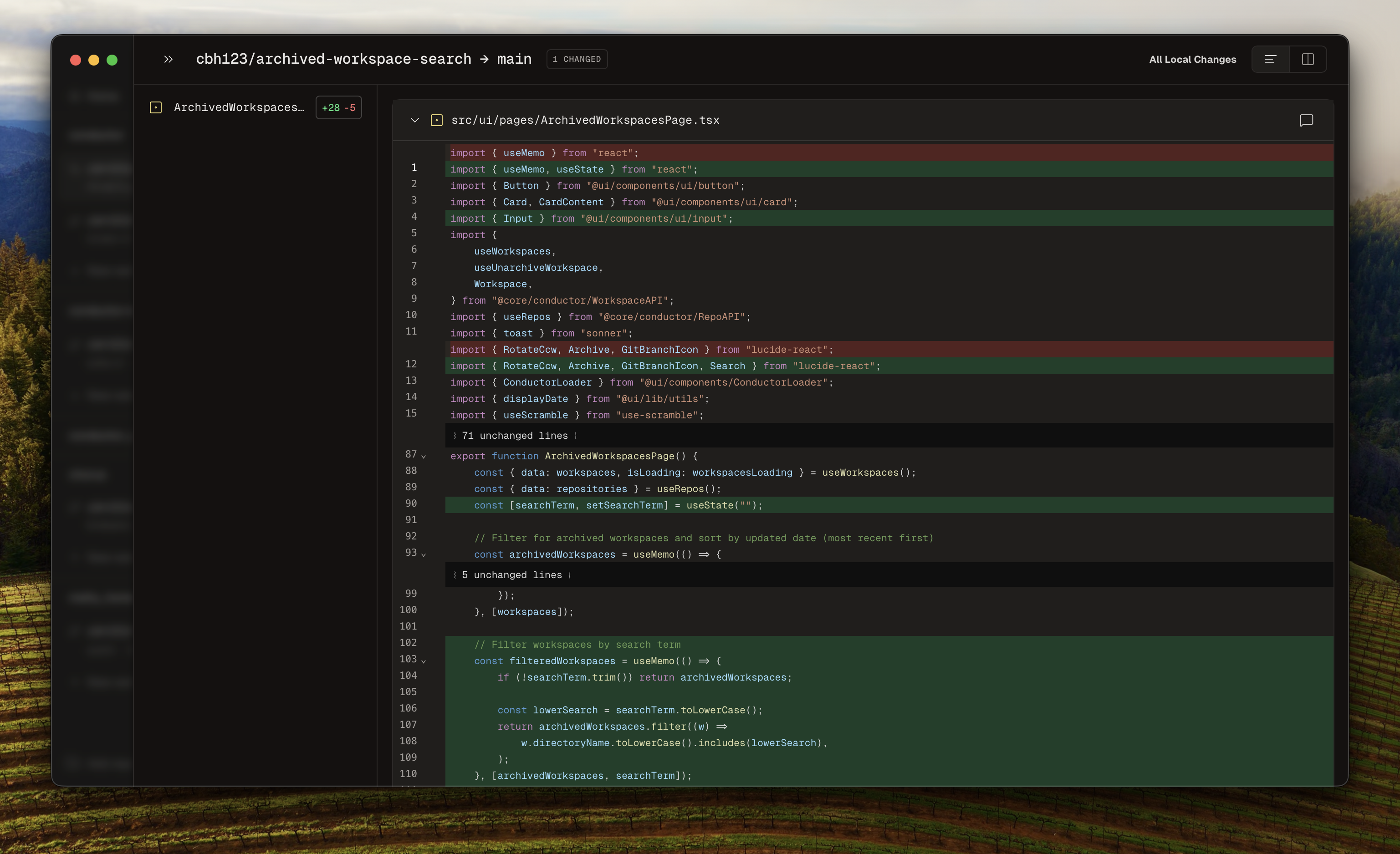Click the arrow icon between branch names
1400x854 pixels.
pos(484,59)
